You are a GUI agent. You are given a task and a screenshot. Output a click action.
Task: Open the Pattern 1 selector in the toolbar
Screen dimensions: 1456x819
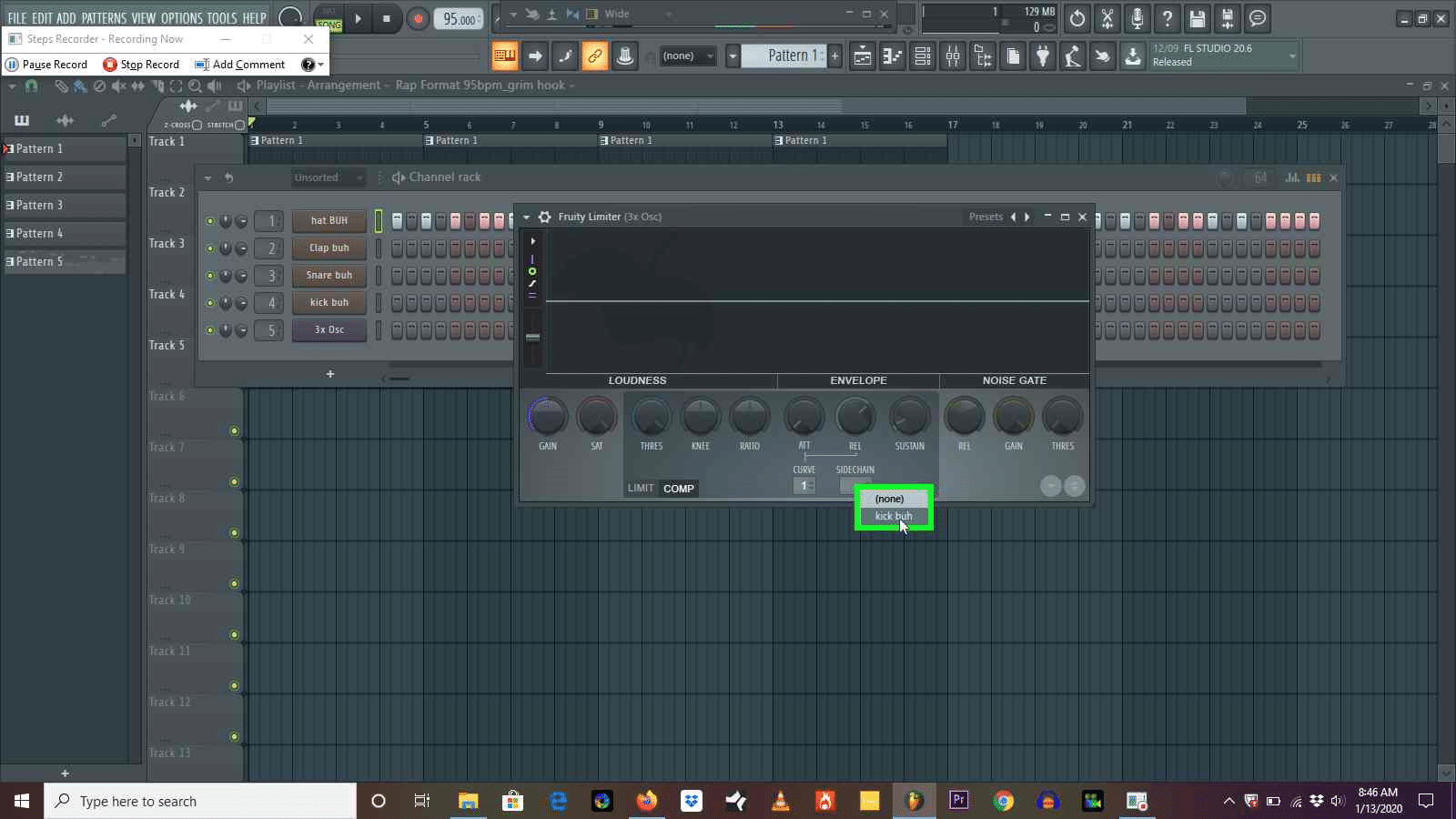(x=783, y=56)
